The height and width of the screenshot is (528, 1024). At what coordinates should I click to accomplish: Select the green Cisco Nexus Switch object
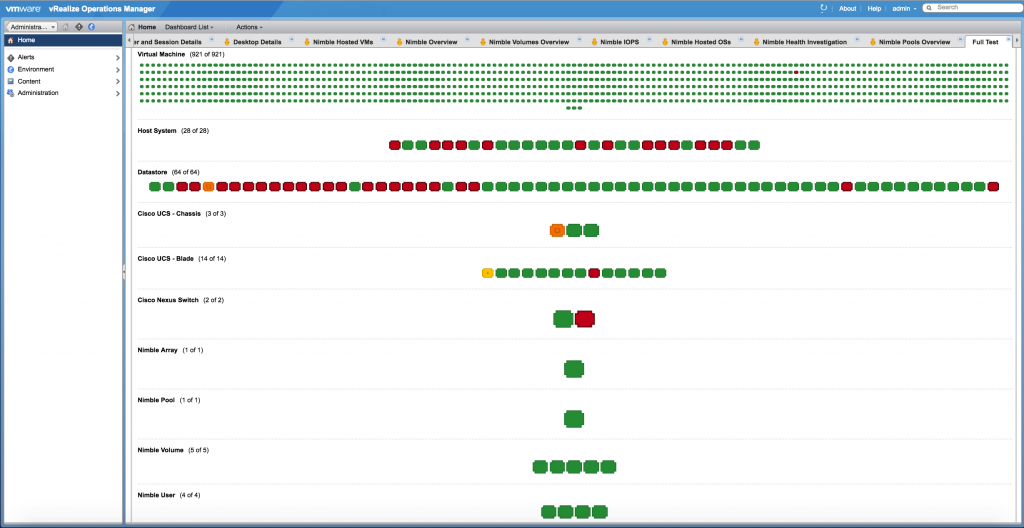click(x=563, y=319)
